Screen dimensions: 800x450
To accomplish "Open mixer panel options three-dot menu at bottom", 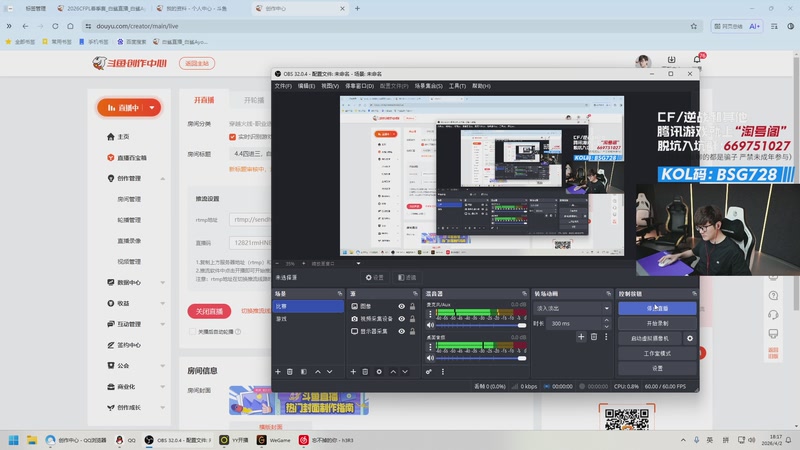I will [x=443, y=372].
